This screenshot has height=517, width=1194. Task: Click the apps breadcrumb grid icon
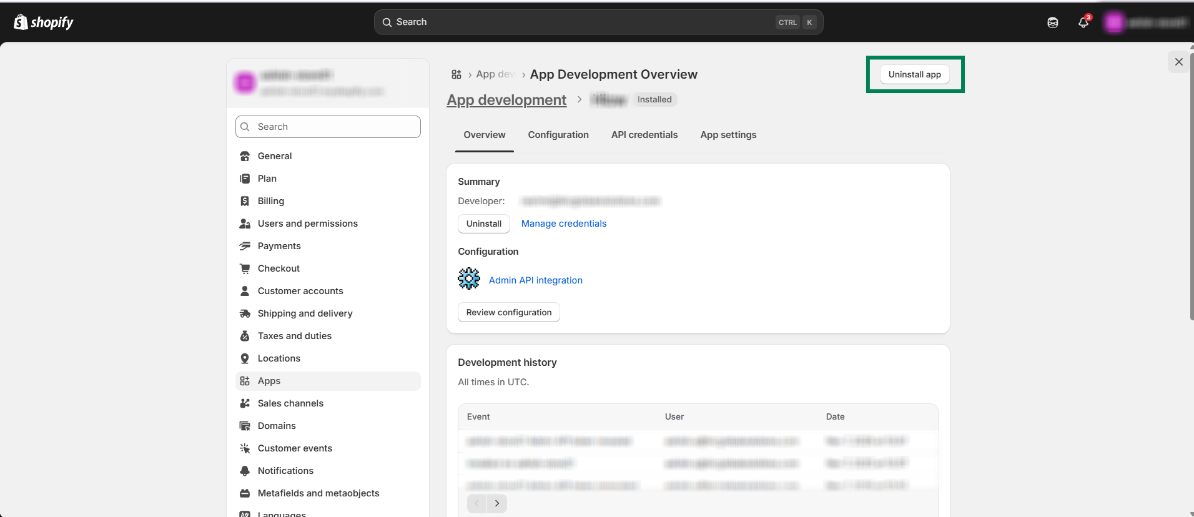(x=456, y=75)
